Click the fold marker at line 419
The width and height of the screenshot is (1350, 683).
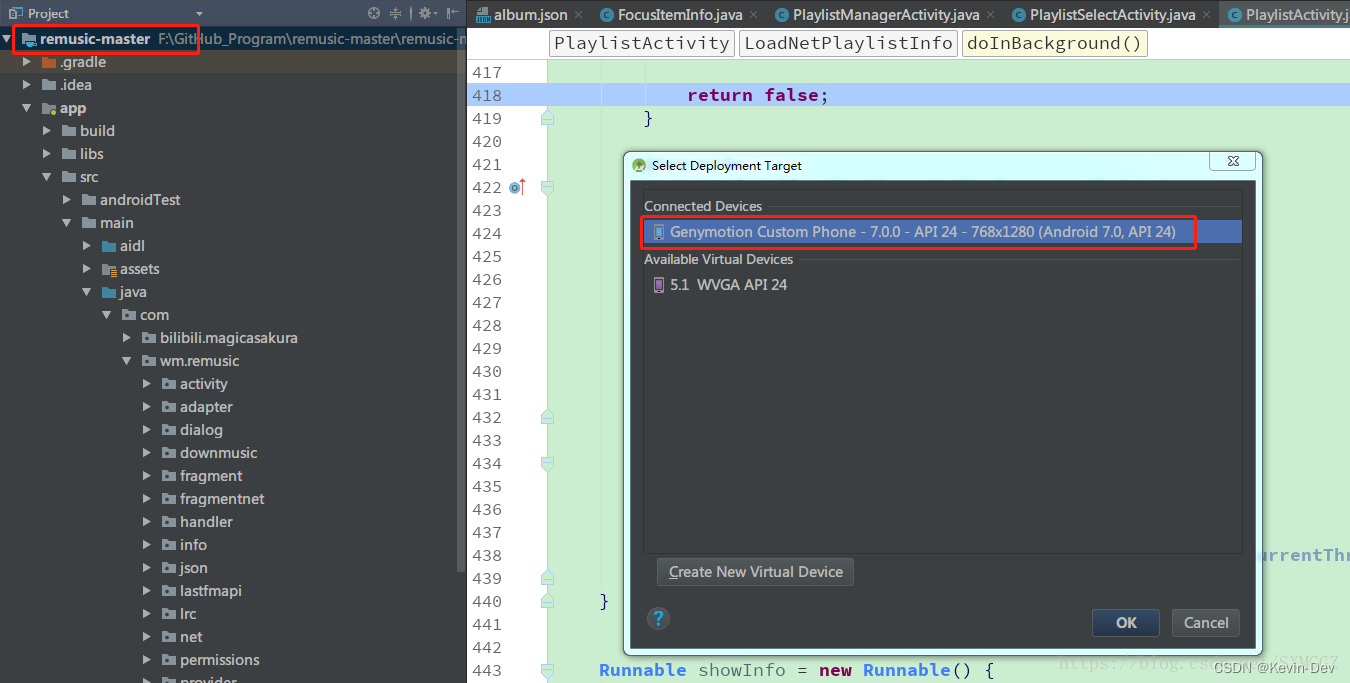pos(547,118)
